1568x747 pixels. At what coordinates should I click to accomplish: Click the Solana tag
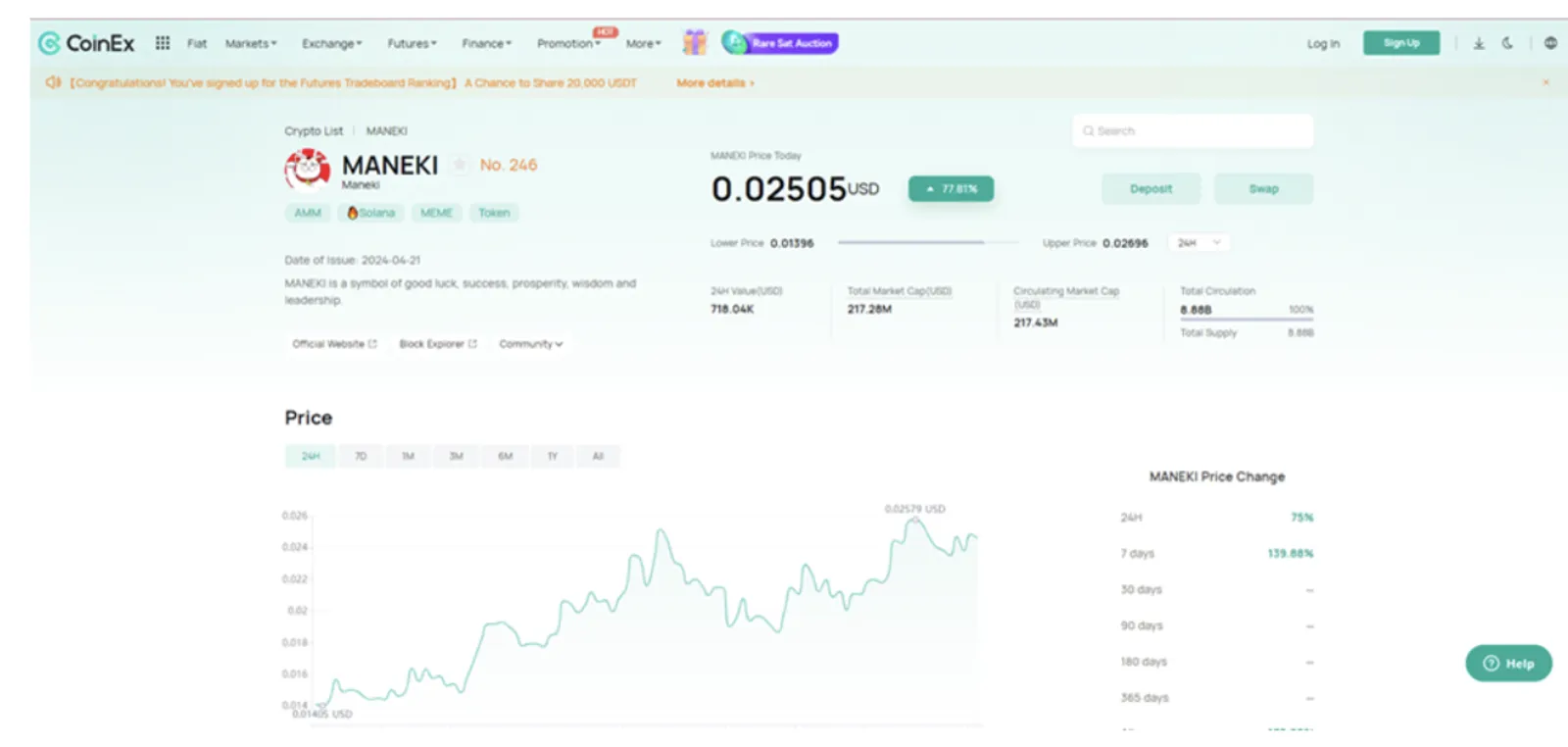coord(370,213)
